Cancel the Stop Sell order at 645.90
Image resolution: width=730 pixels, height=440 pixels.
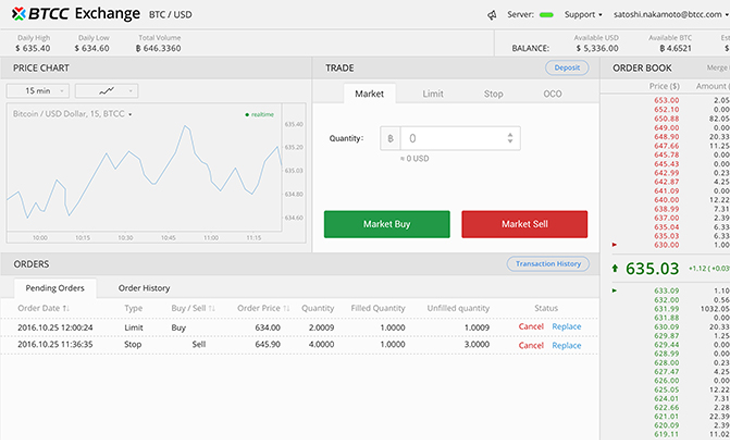[531, 345]
